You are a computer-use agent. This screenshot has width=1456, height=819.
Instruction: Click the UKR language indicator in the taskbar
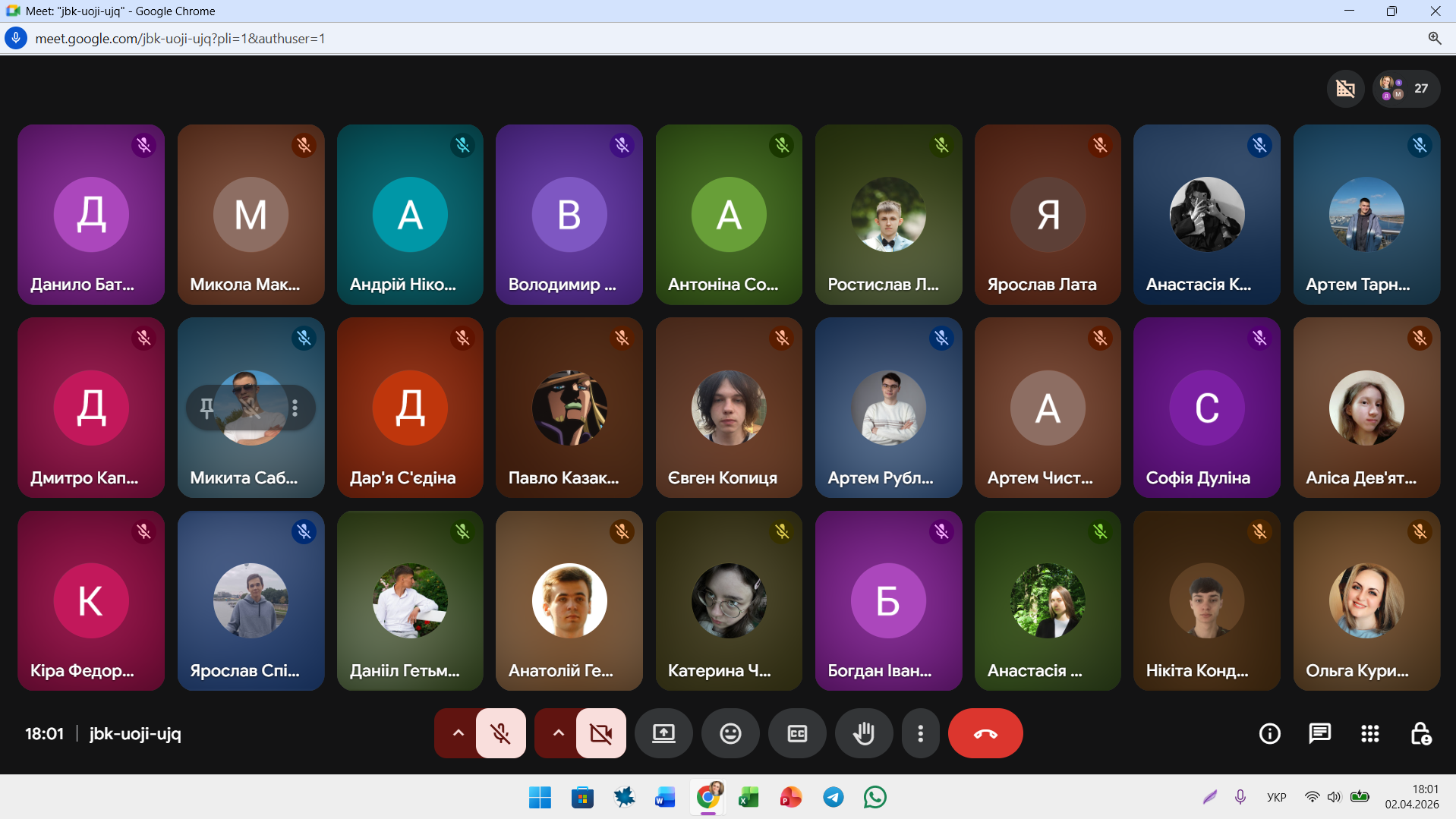pos(1276,797)
